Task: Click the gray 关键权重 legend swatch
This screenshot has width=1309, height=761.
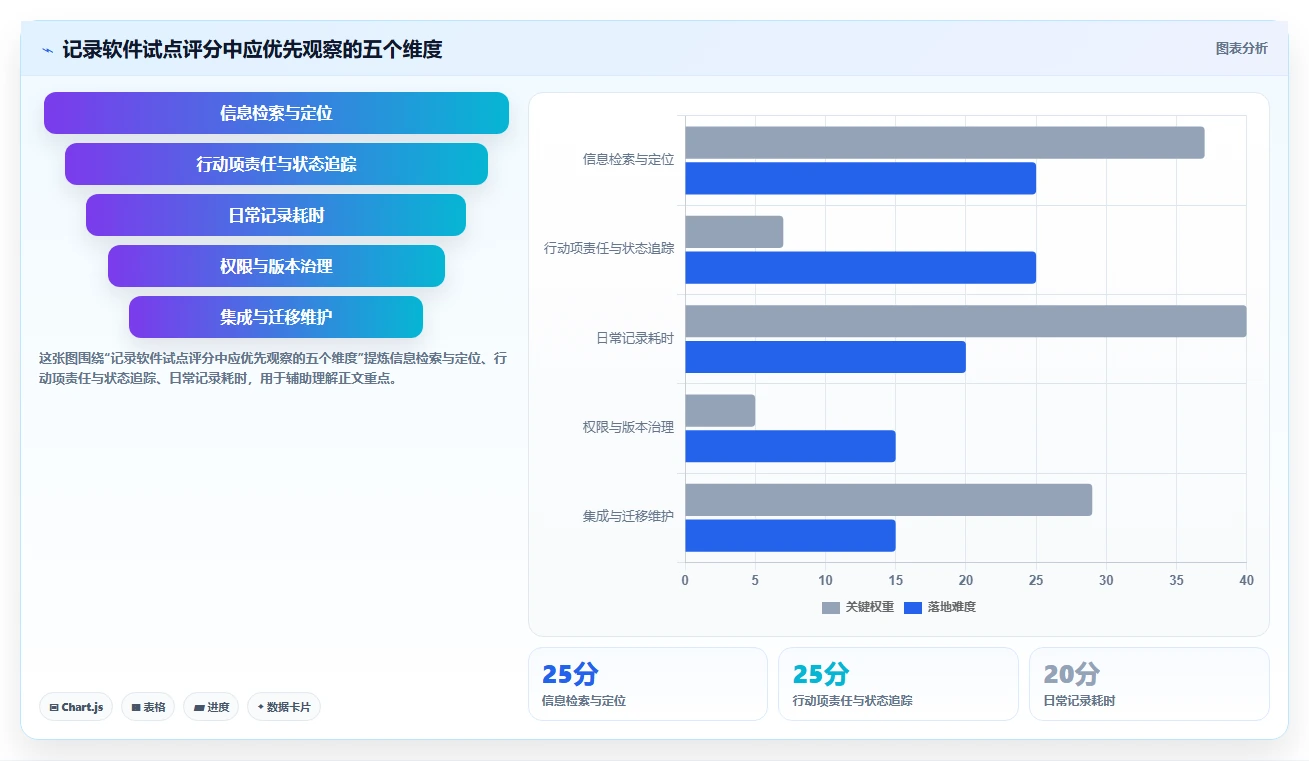Action: point(831,607)
